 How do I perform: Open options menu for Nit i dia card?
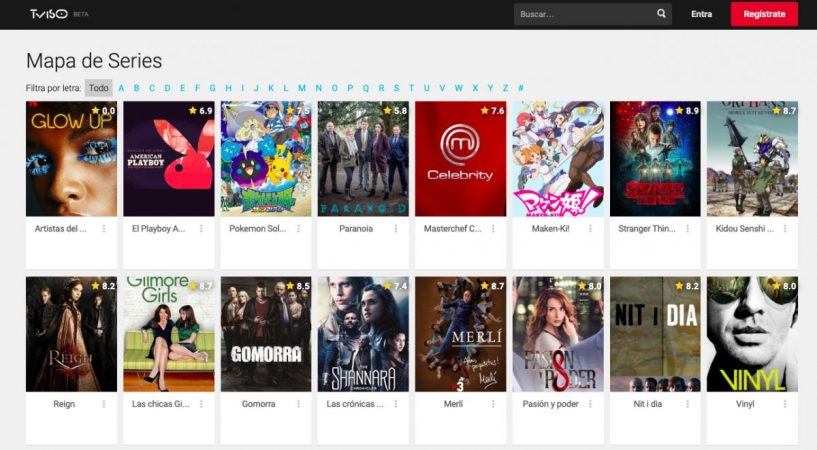pos(688,404)
